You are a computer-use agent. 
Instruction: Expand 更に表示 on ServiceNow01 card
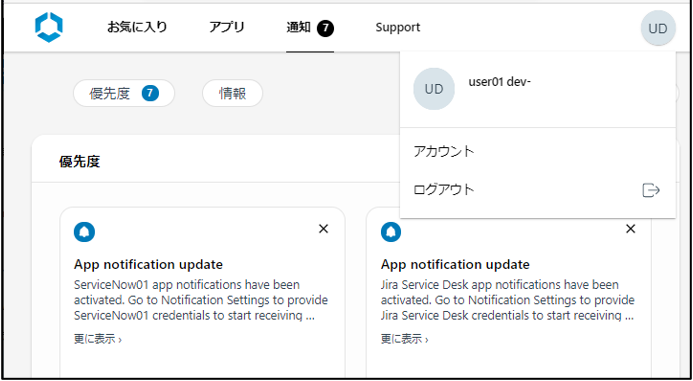[98, 339]
